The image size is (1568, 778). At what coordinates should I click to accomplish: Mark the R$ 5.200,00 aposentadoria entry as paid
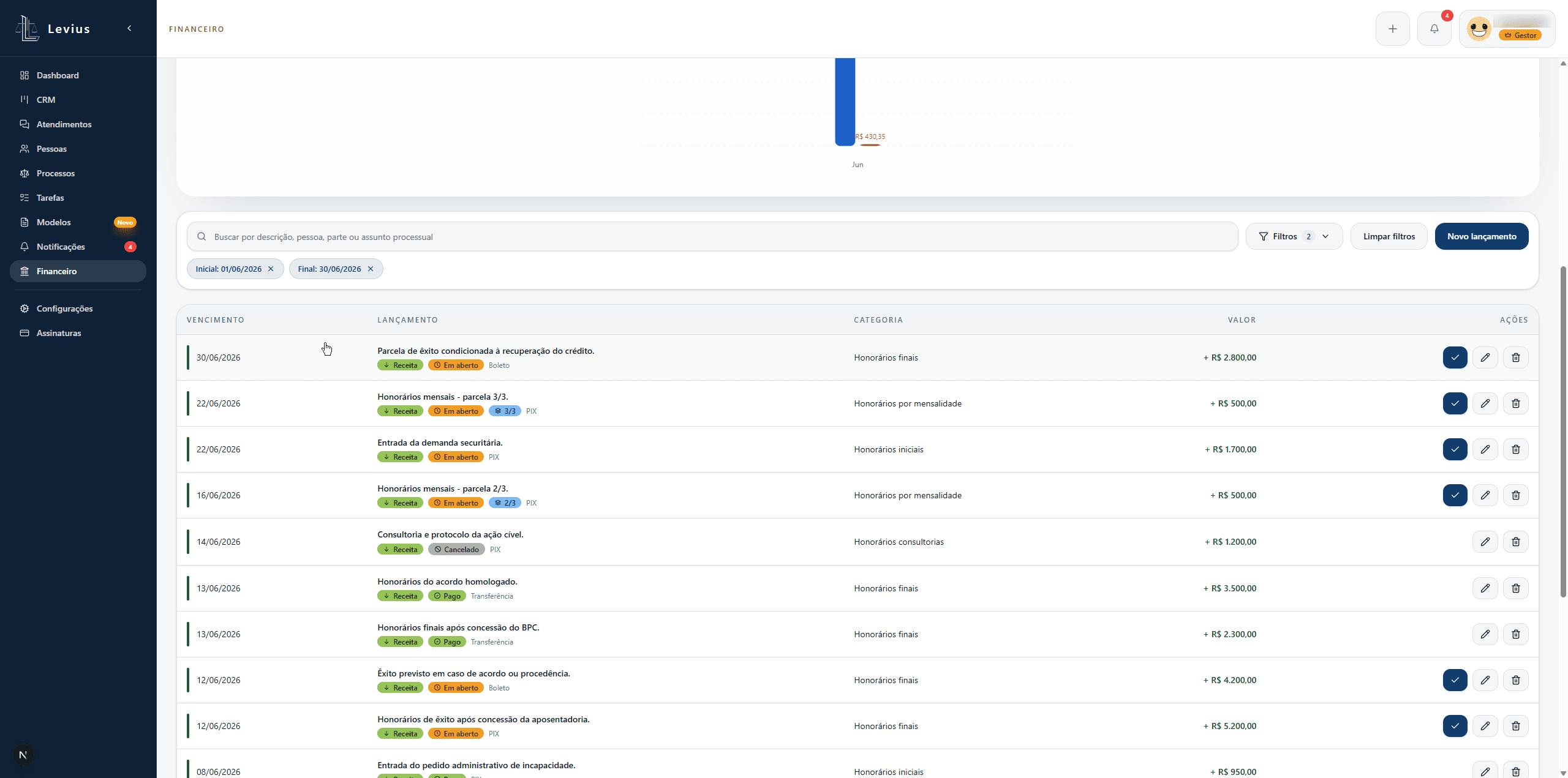[1455, 726]
